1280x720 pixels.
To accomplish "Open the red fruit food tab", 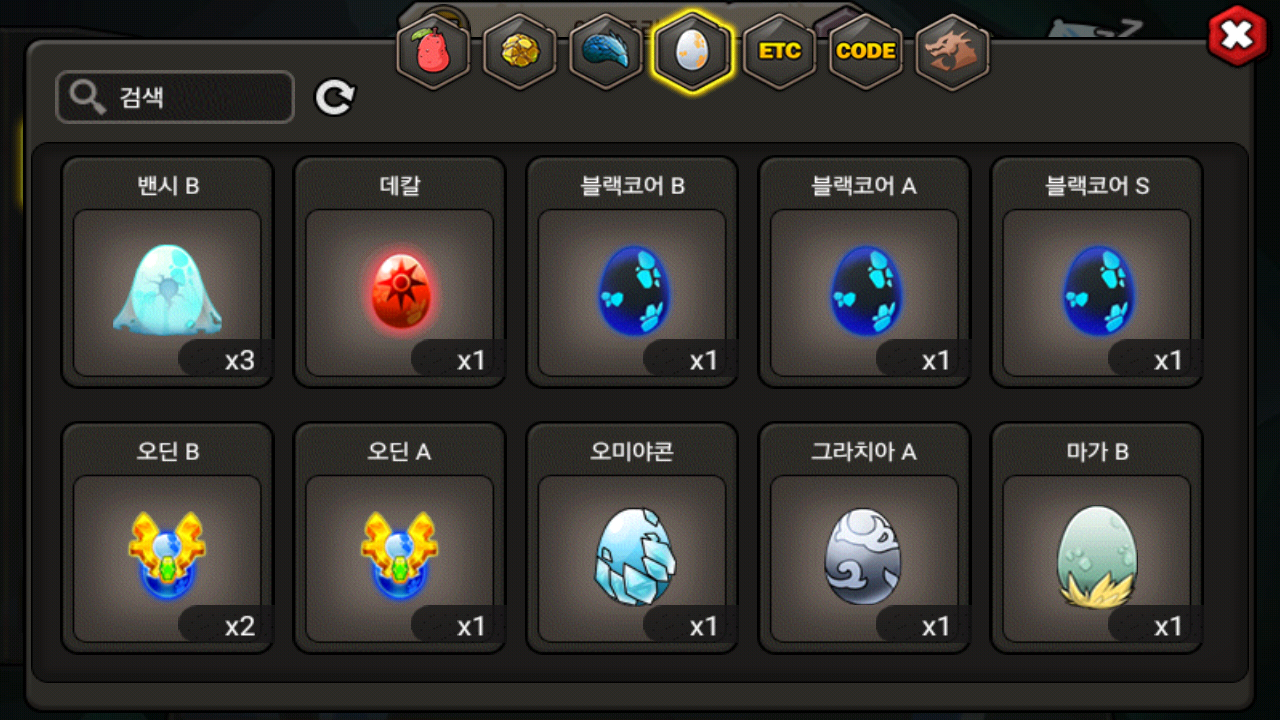I will 433,51.
